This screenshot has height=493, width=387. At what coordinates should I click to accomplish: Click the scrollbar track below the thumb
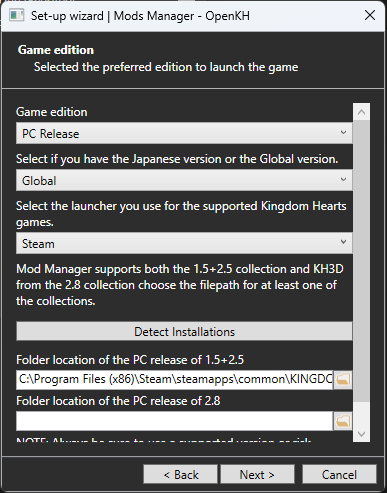pyautogui.click(x=362, y=414)
